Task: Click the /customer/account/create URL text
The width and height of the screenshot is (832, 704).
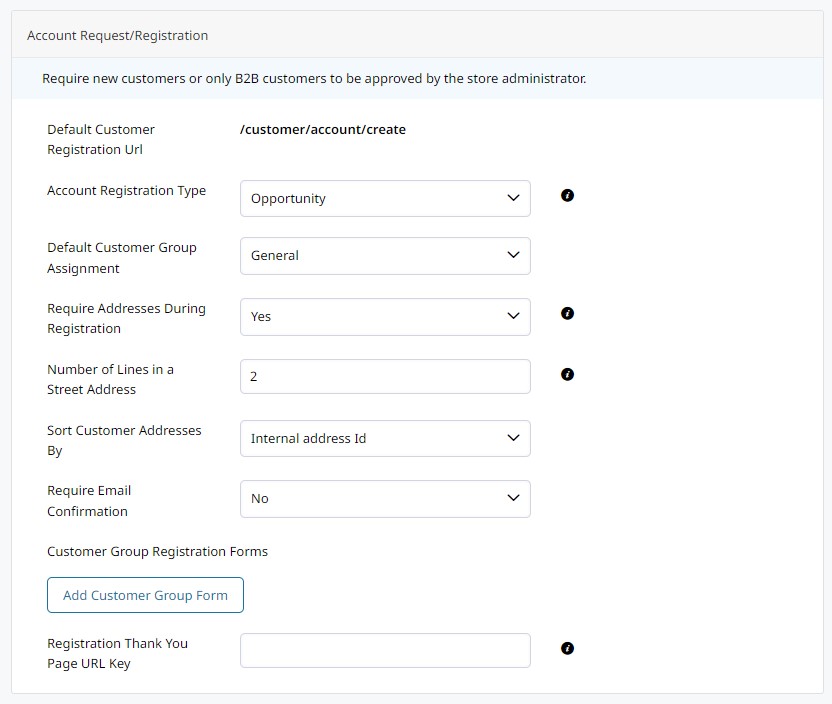Action: [323, 130]
